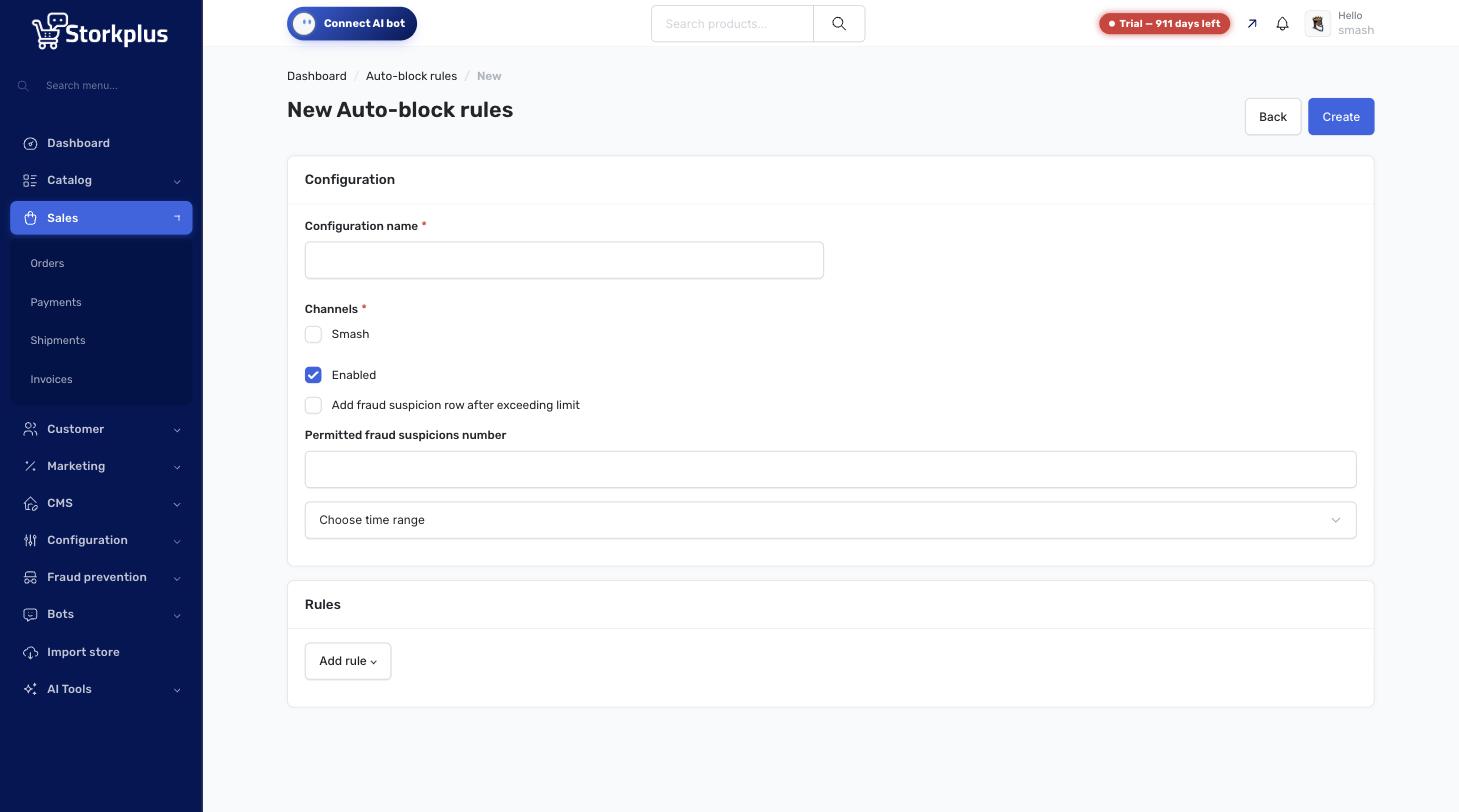Expand the Catalog menu chevron
The height and width of the screenshot is (812, 1459).
click(x=177, y=181)
